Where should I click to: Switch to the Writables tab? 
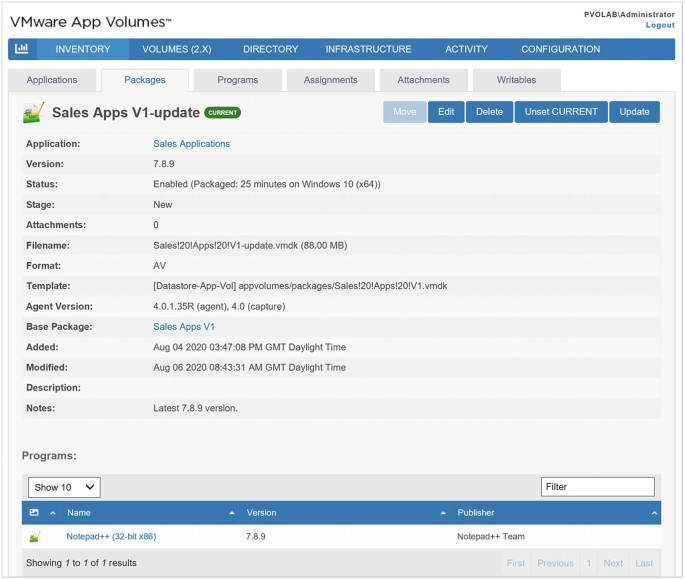pos(516,80)
